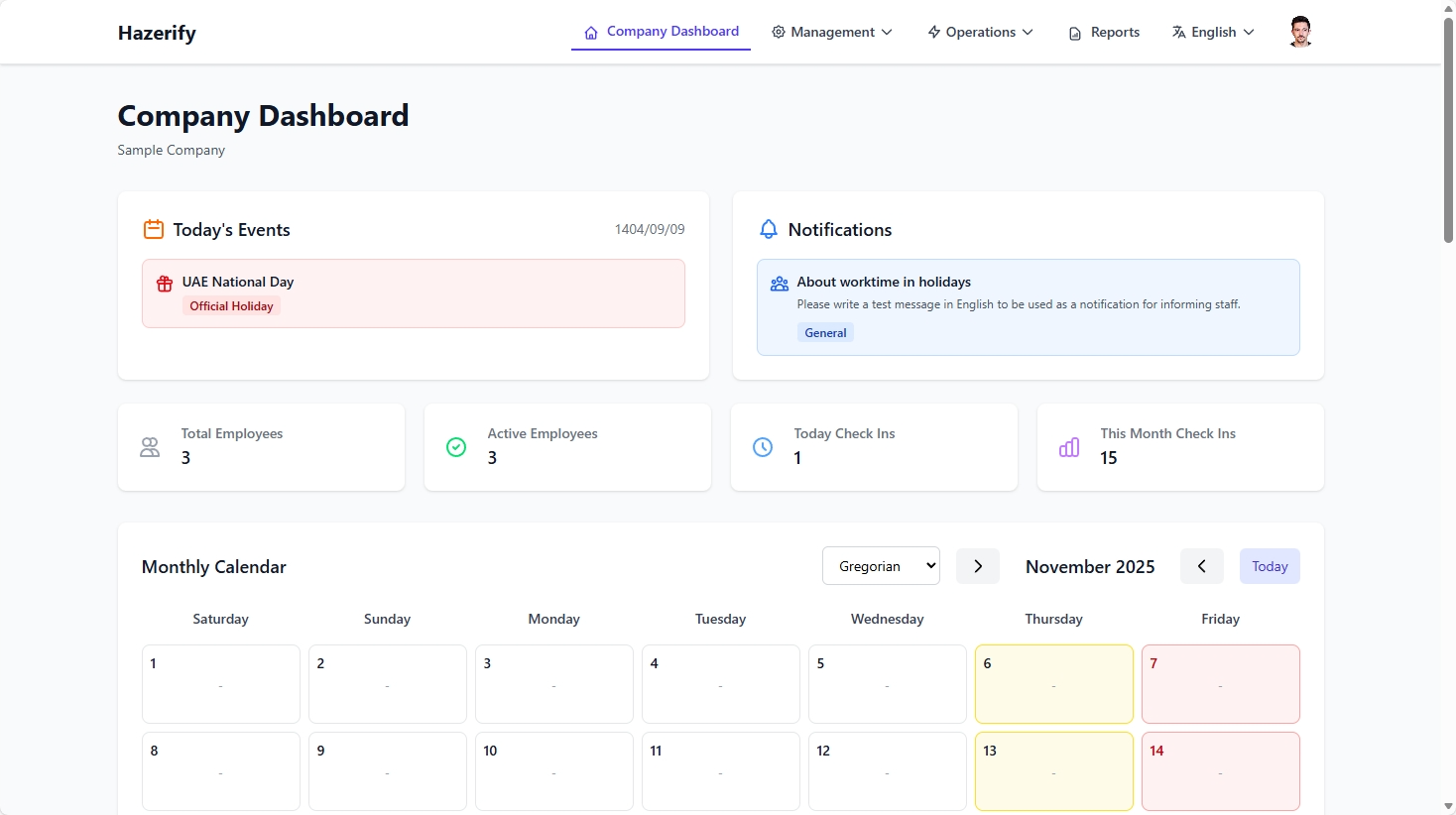Click the people icon on Total Employees card
Image resolution: width=1456 pixels, height=815 pixels.
pos(149,447)
